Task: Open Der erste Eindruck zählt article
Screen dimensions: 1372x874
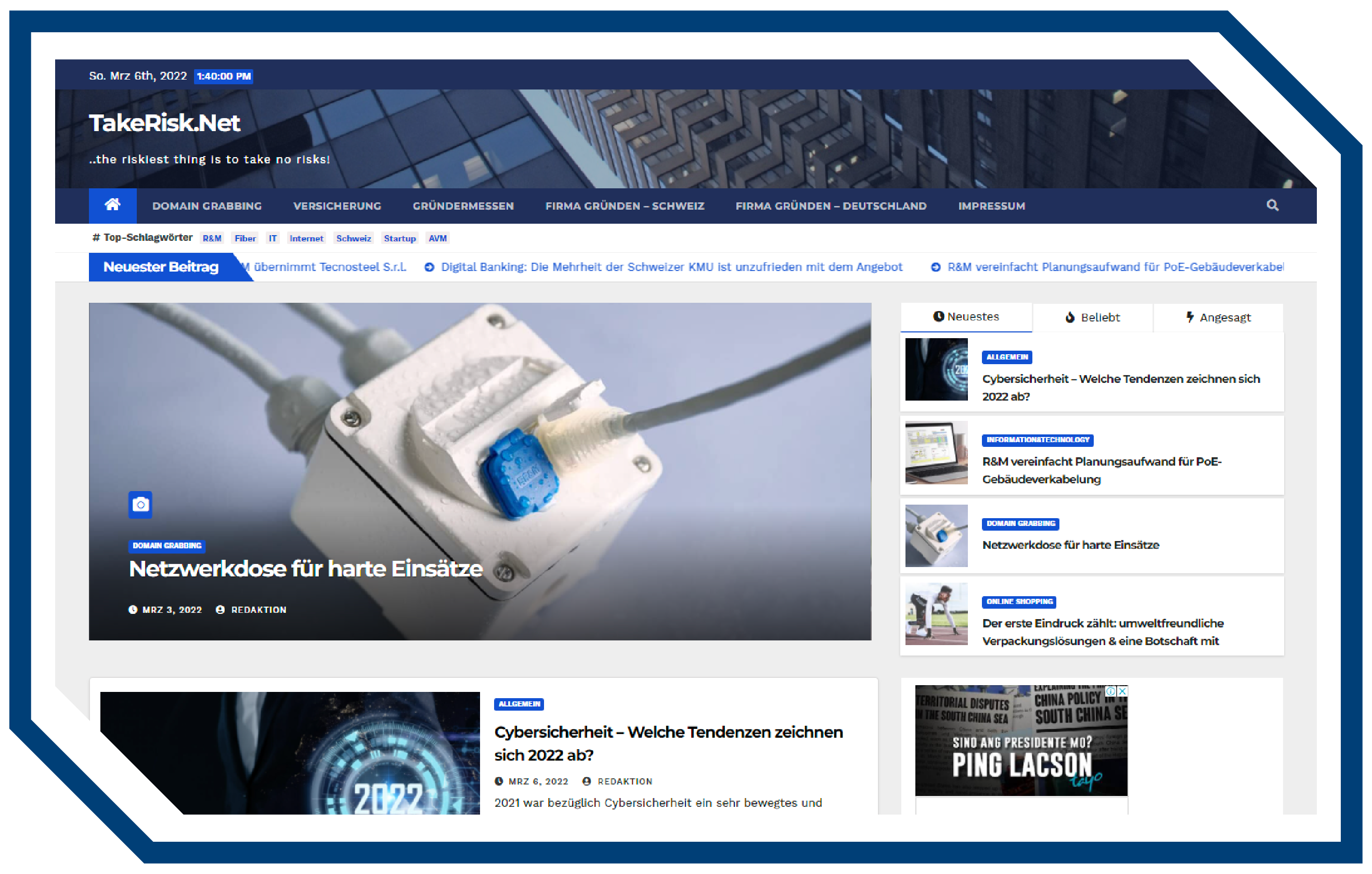Action: (x=1103, y=632)
